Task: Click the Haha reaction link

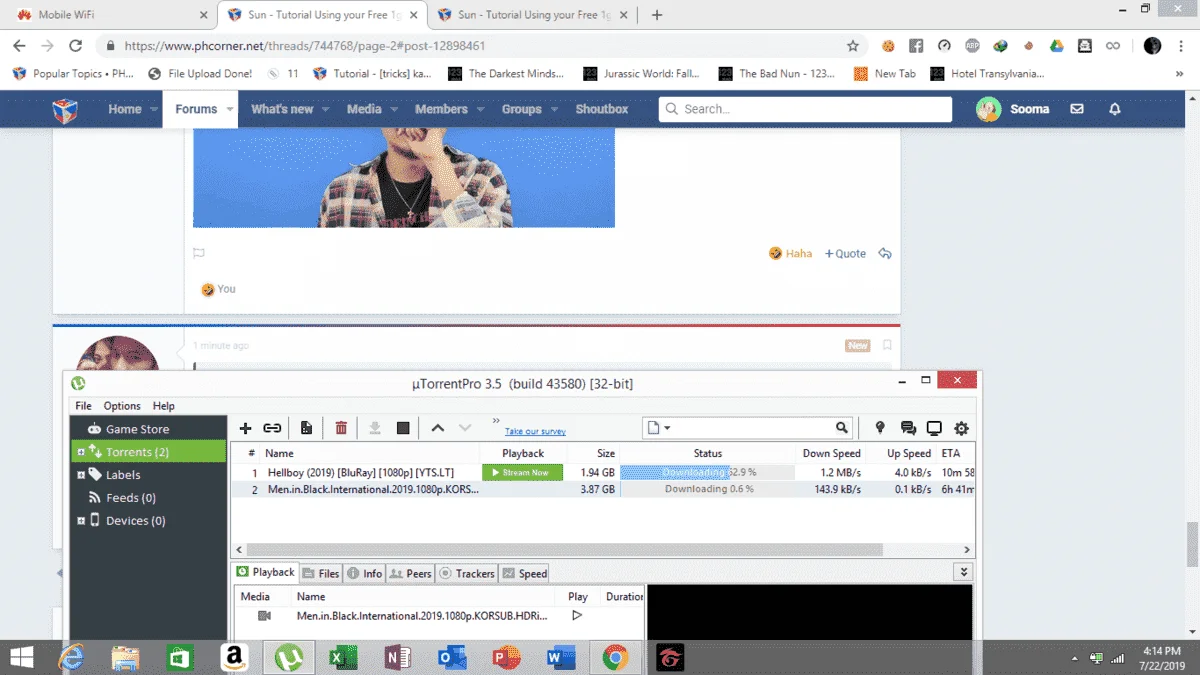Action: [791, 254]
